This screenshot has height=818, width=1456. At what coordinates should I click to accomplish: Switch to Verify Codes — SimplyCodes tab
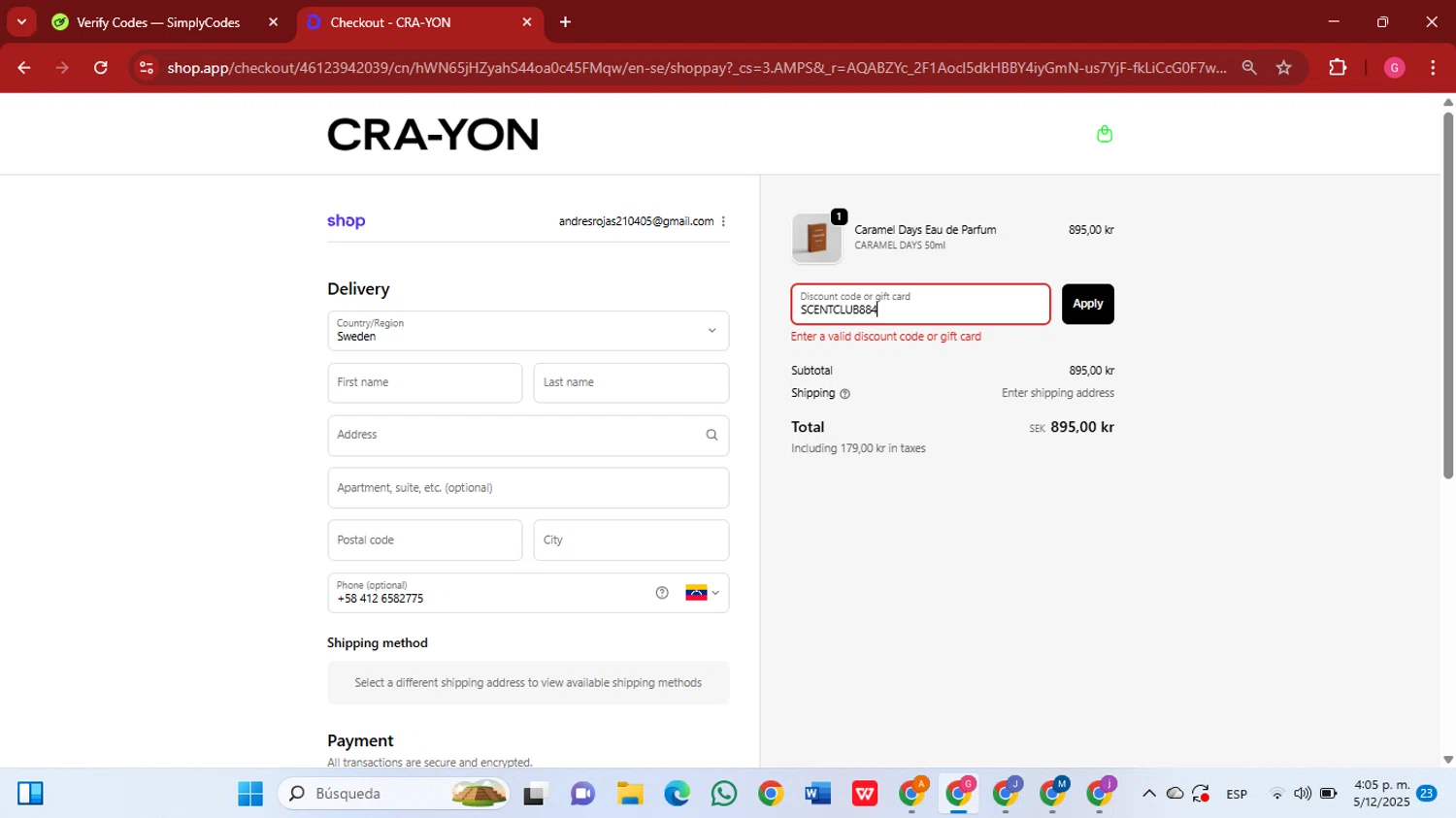(157, 22)
